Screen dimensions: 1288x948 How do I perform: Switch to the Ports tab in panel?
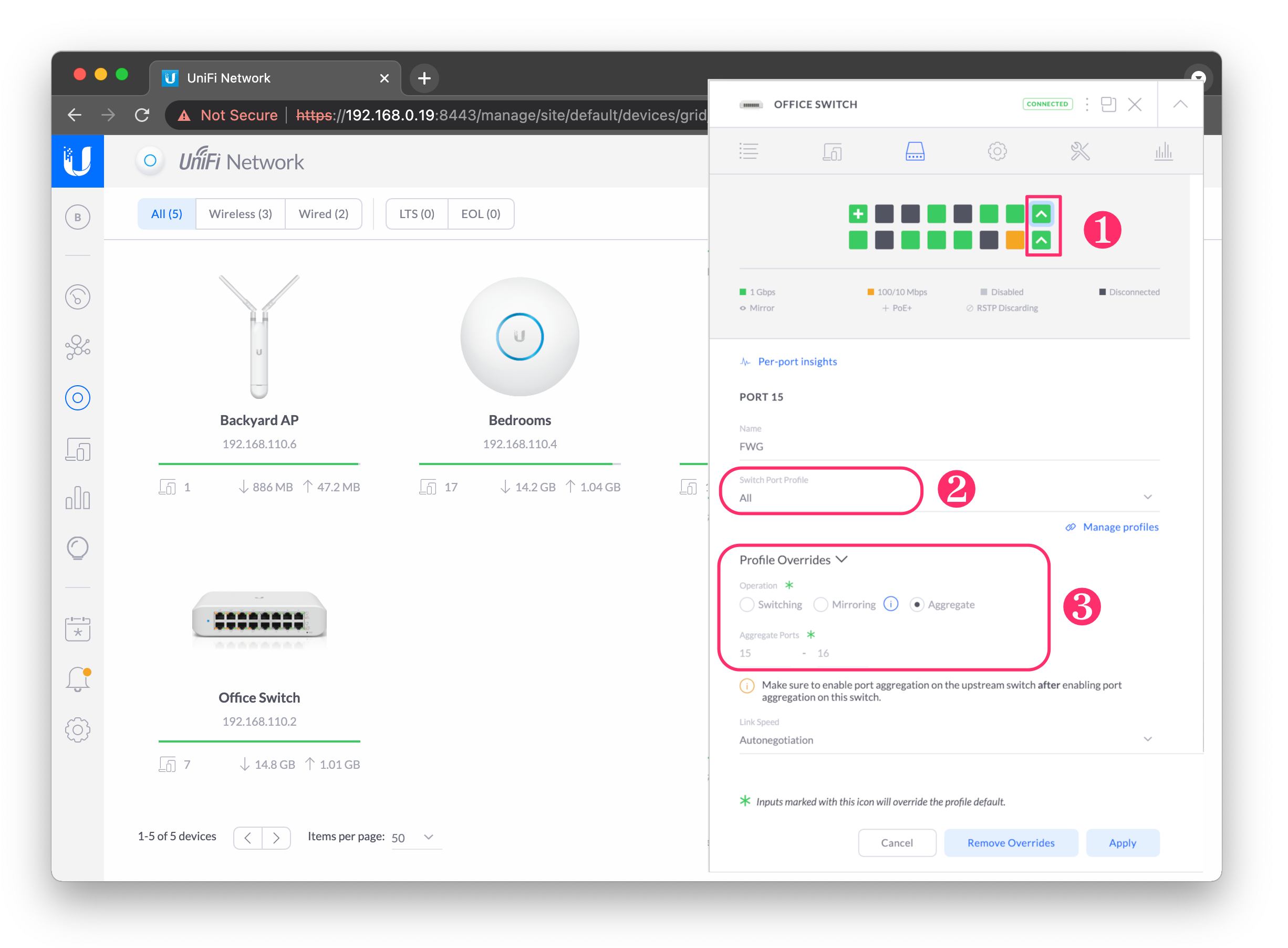point(915,151)
